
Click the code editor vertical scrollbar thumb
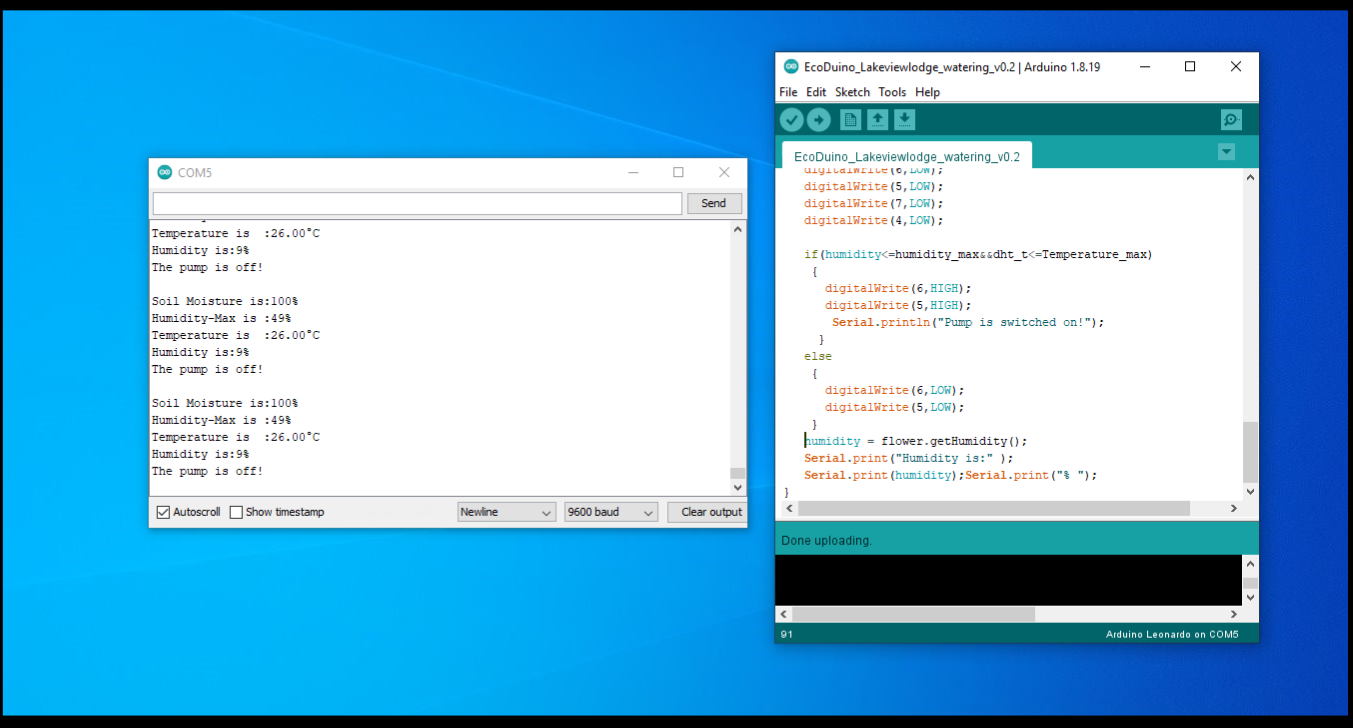pos(1250,452)
